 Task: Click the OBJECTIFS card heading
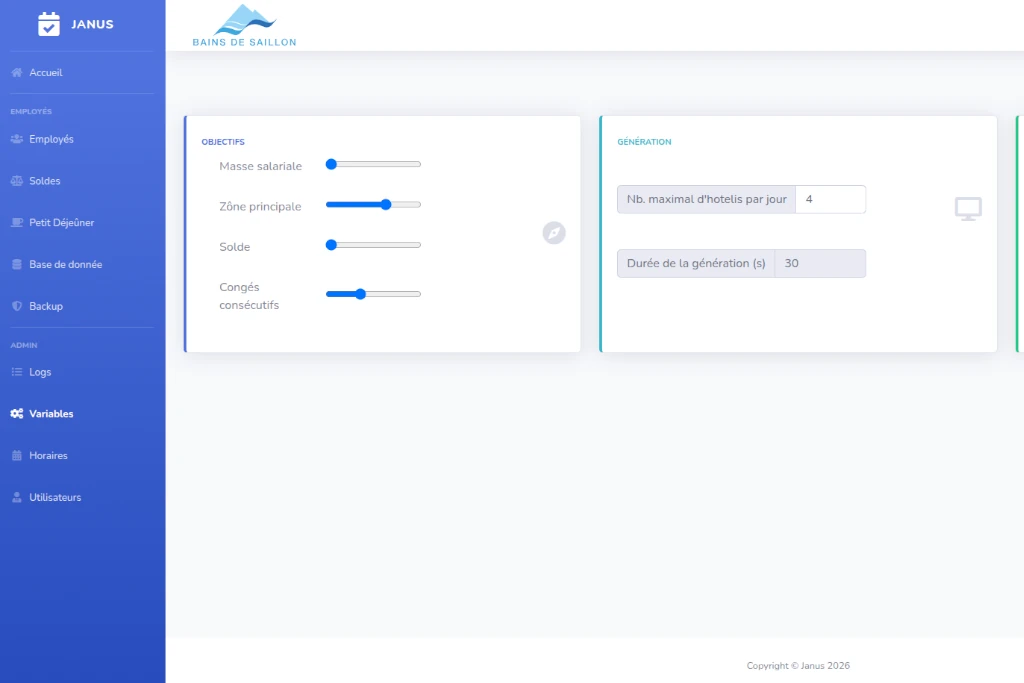(223, 142)
